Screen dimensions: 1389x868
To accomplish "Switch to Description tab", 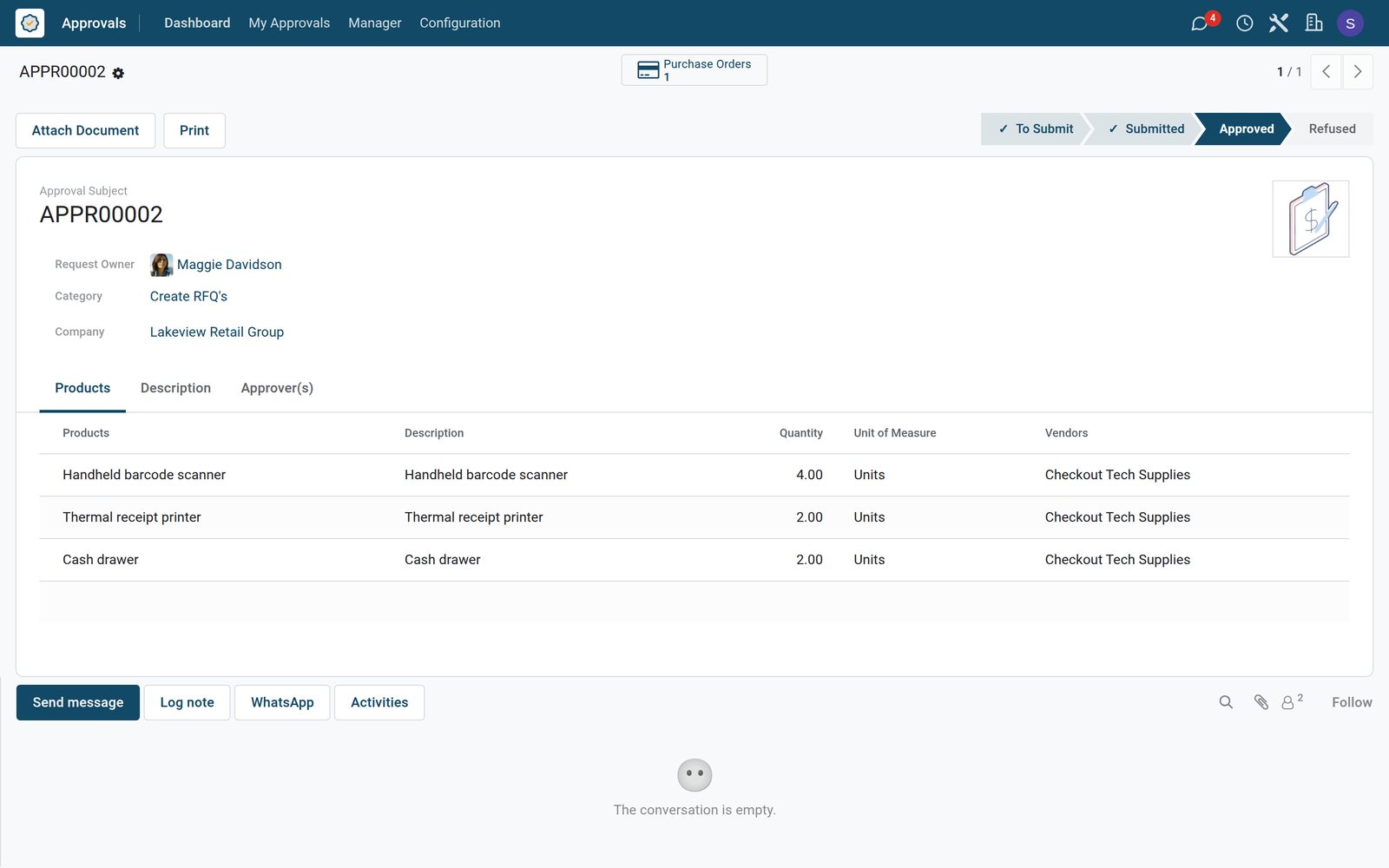I will [x=175, y=388].
